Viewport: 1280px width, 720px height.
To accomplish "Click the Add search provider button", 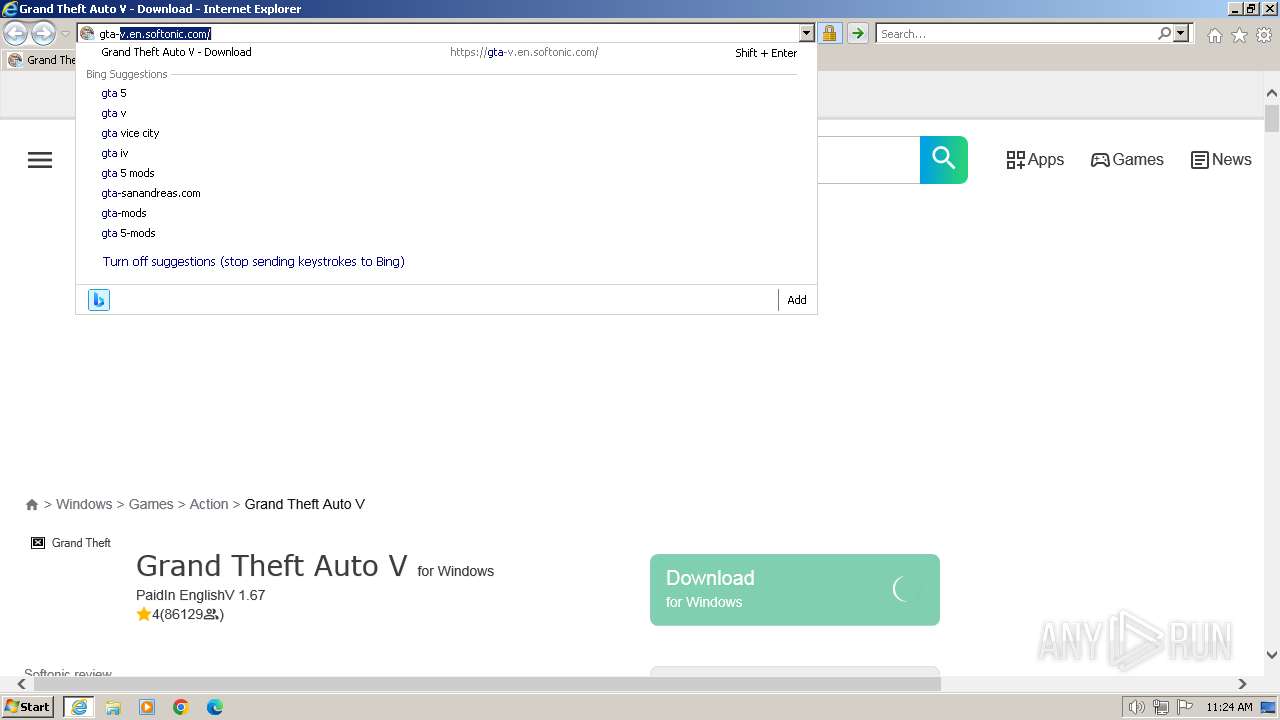I will (797, 300).
